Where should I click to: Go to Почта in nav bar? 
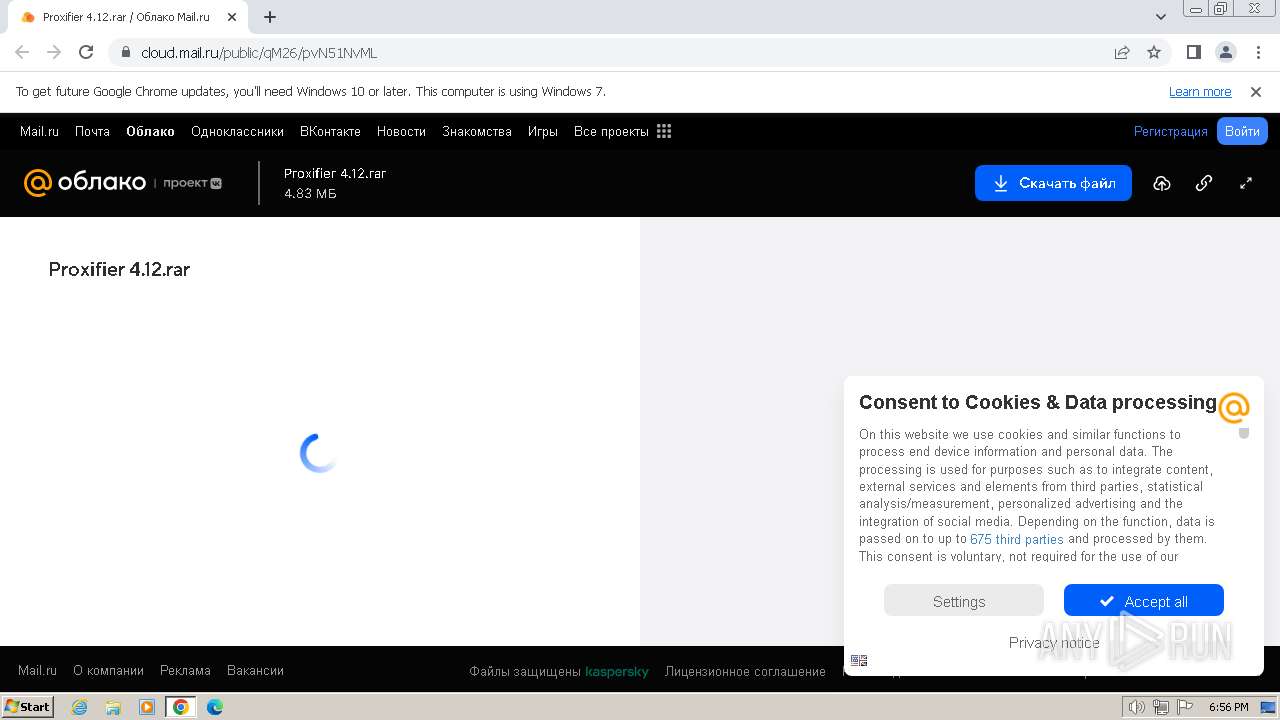point(92,131)
